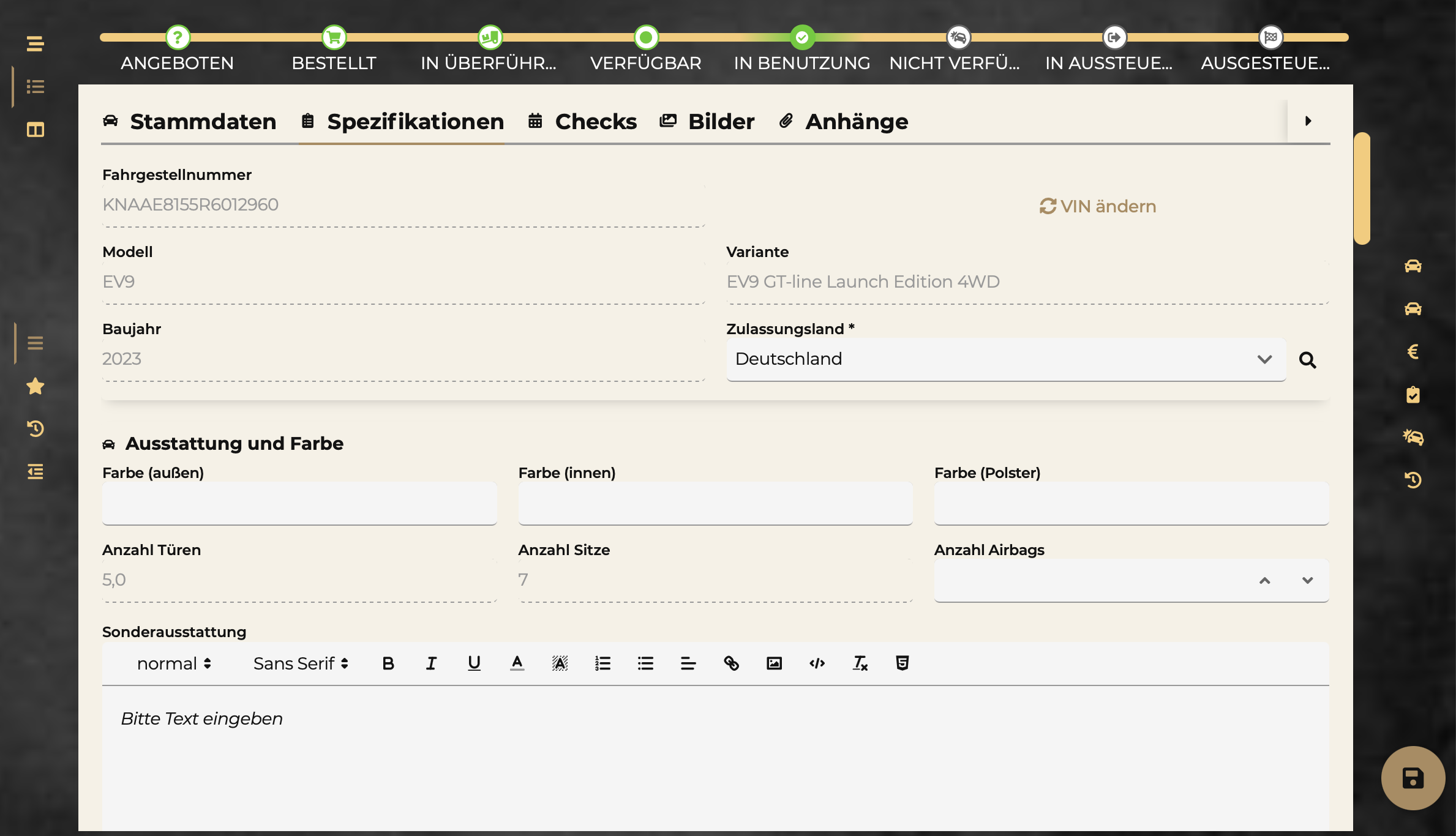Open the column layout icon in left sidebar
The height and width of the screenshot is (836, 1456).
(x=35, y=130)
